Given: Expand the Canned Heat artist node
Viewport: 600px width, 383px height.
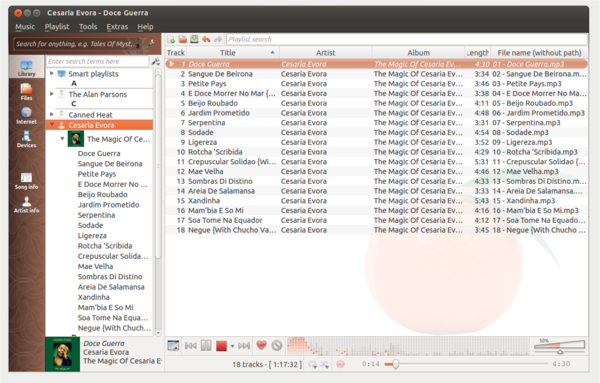Looking at the screenshot, I should click(52, 114).
